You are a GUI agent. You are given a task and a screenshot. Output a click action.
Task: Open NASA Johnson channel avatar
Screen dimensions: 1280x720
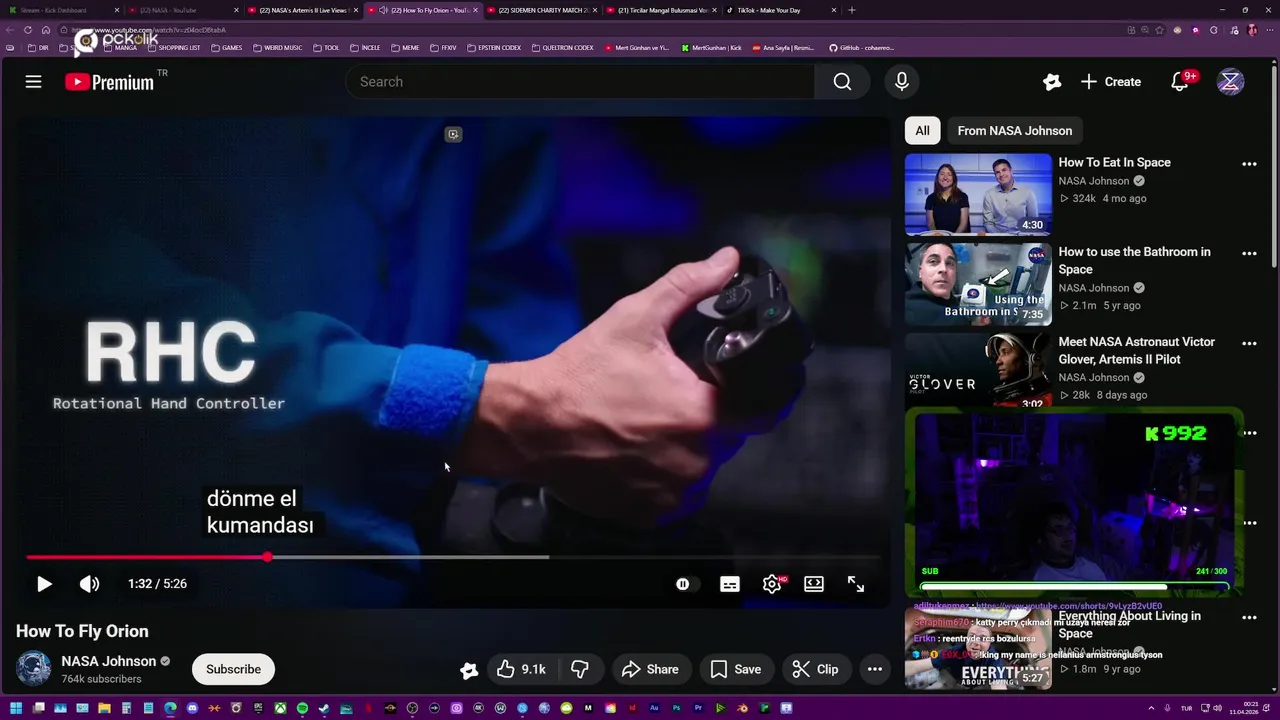[x=33, y=669]
